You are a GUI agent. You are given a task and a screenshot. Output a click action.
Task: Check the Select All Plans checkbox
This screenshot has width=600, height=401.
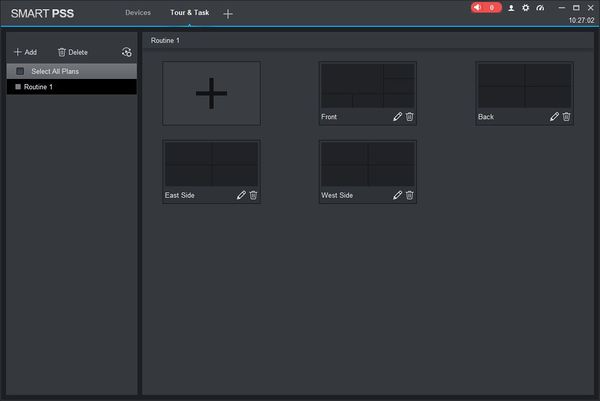coord(20,71)
